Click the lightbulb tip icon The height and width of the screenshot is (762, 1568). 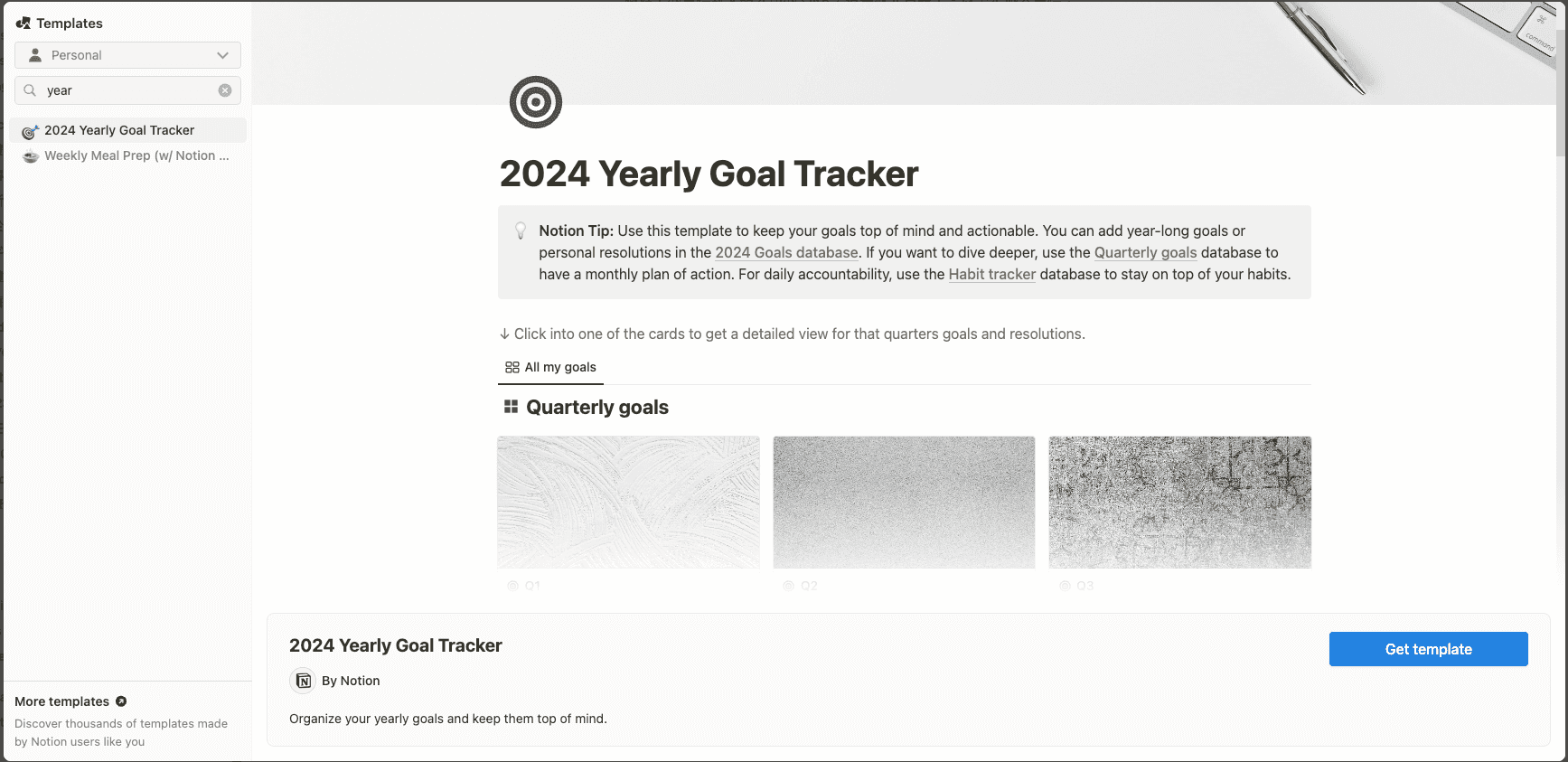click(x=521, y=231)
